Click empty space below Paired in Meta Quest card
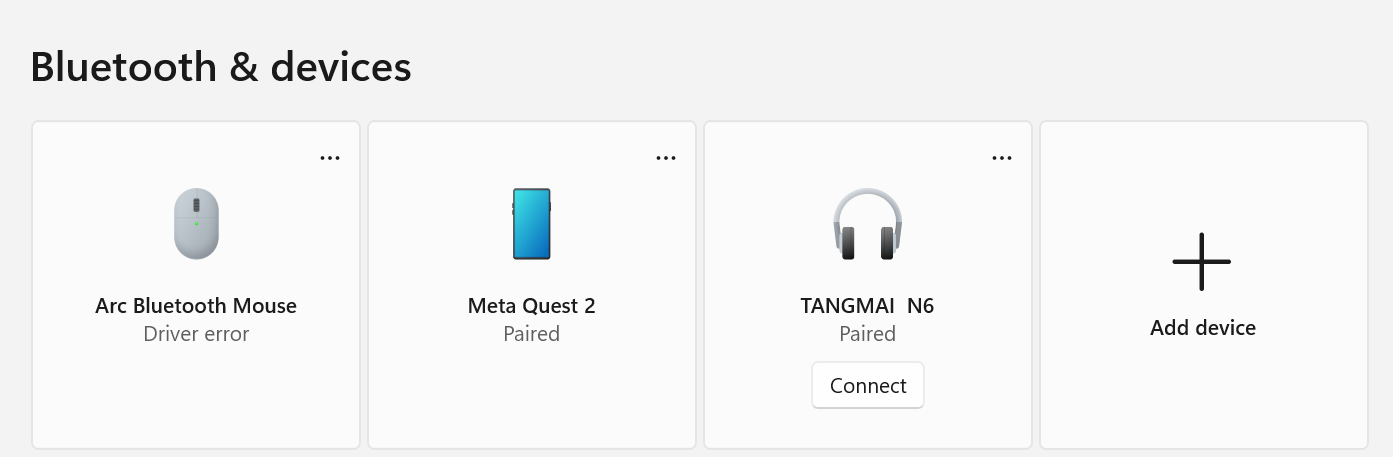Image resolution: width=1393 pixels, height=457 pixels. (x=532, y=400)
